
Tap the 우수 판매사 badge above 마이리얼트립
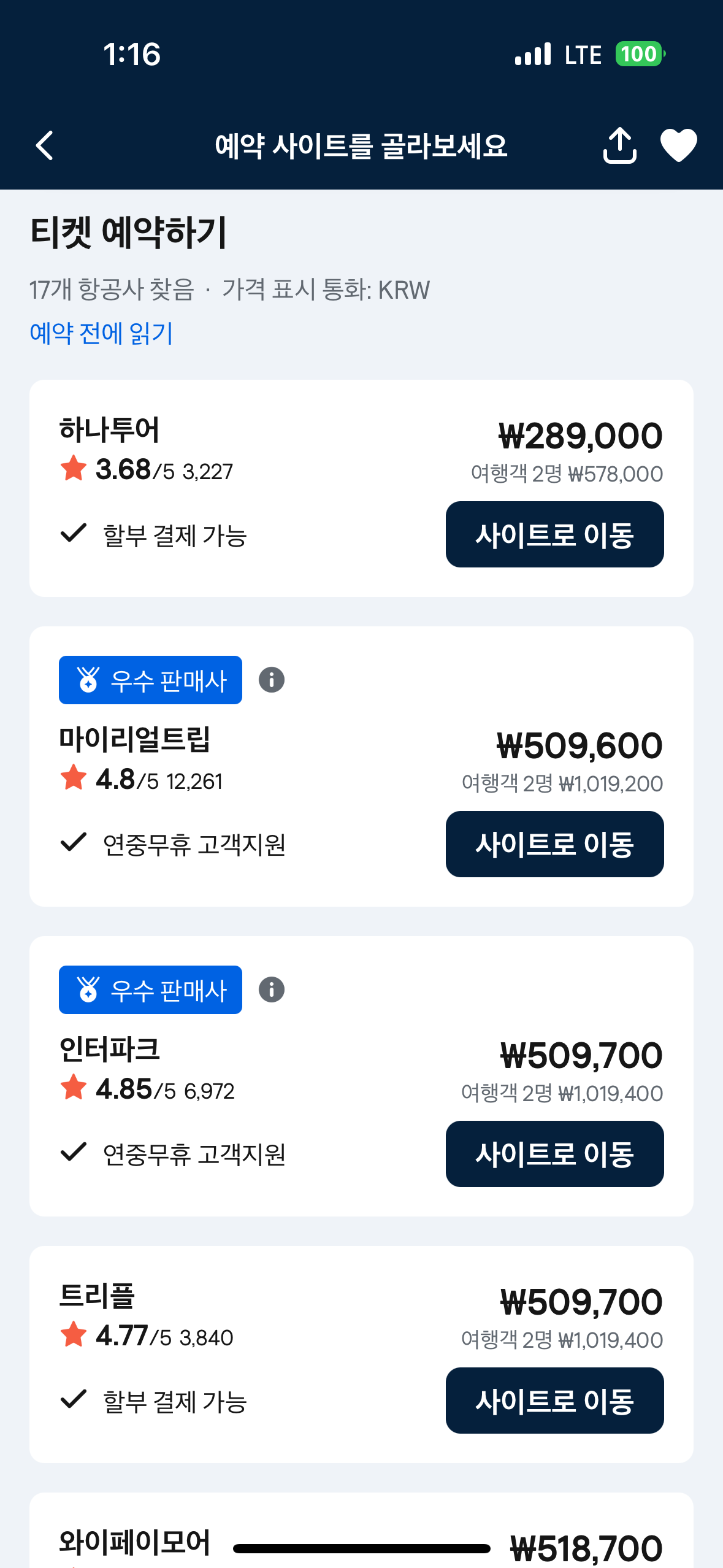150,680
